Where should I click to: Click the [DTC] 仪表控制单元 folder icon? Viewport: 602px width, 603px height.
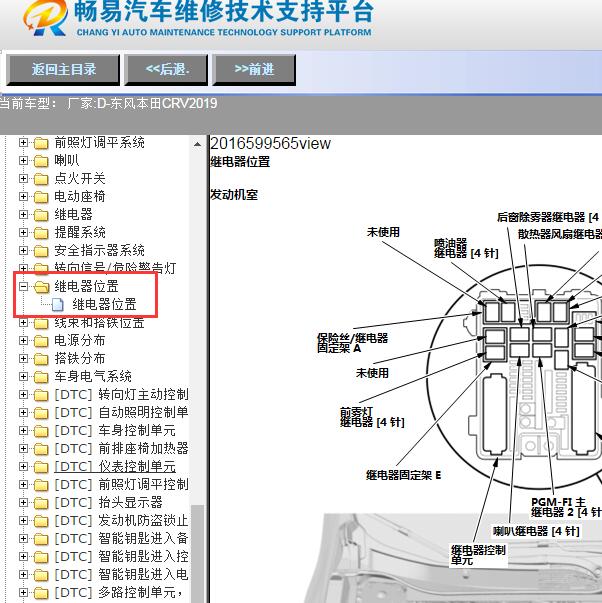click(x=41, y=467)
